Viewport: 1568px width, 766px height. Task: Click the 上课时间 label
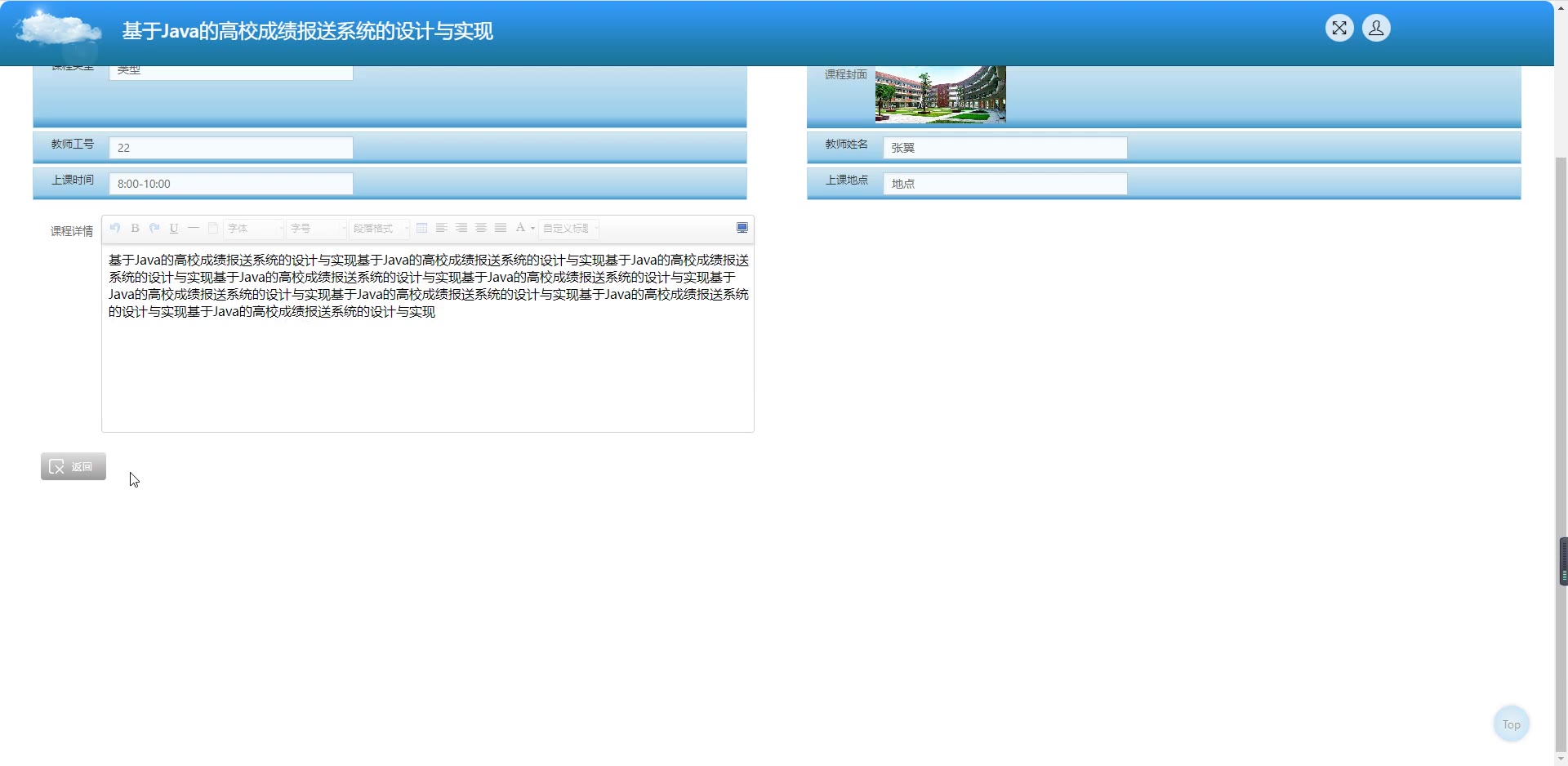tap(73, 180)
